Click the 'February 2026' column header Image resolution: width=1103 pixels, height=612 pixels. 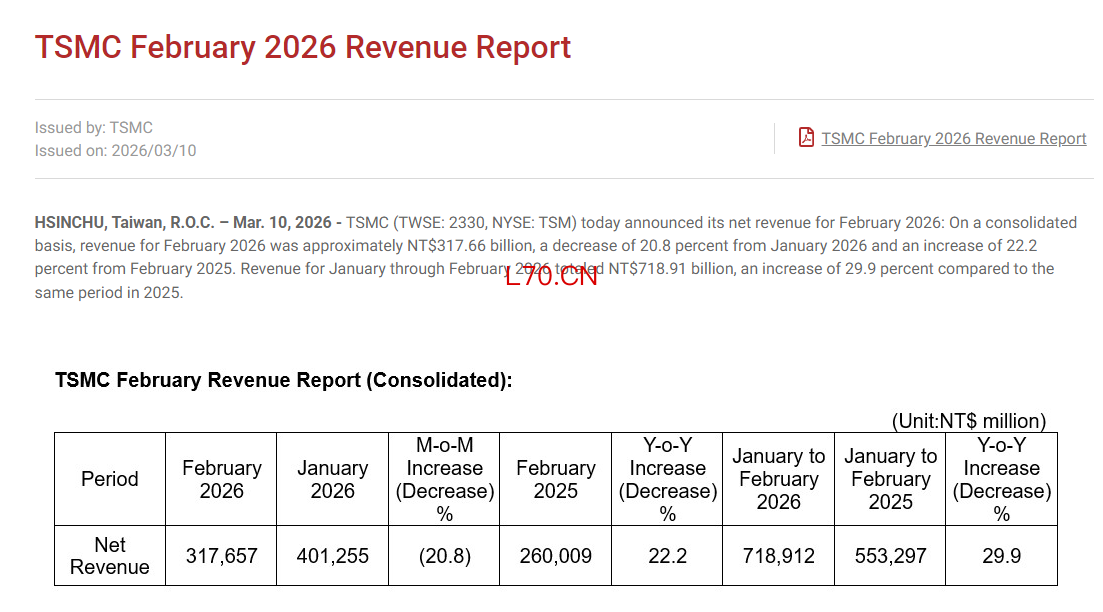(221, 479)
